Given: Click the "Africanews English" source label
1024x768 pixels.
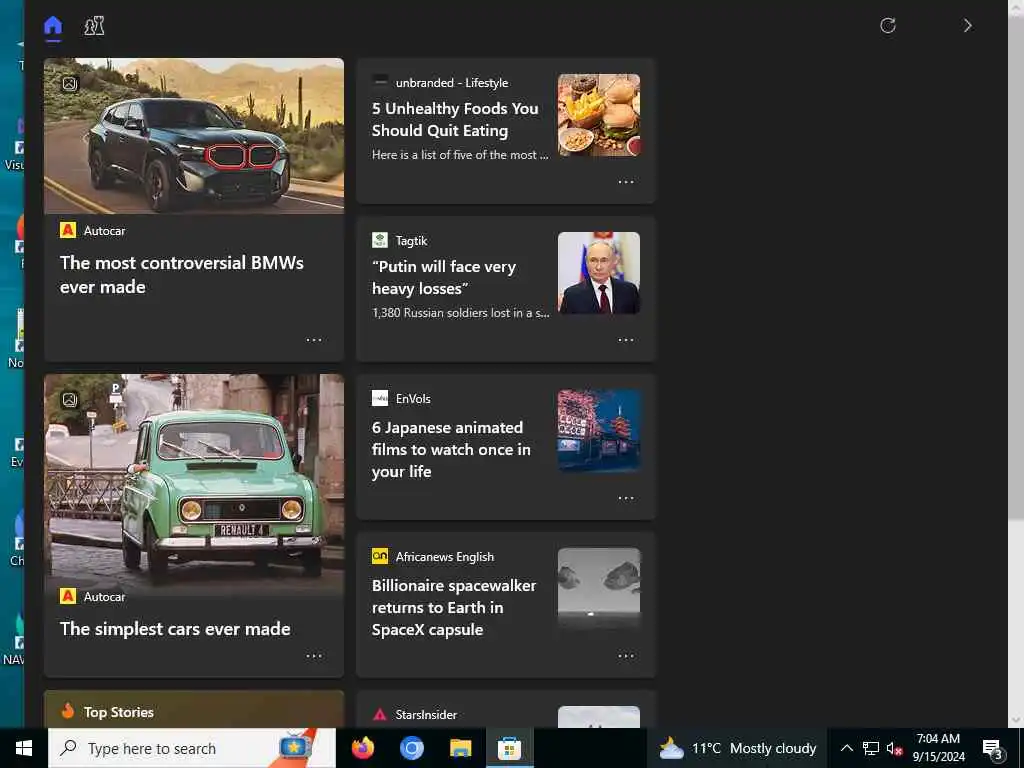Looking at the screenshot, I should point(445,557).
